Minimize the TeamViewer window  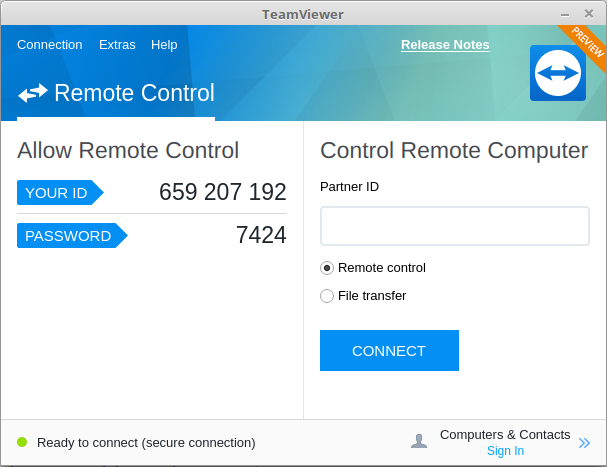[x=565, y=15]
